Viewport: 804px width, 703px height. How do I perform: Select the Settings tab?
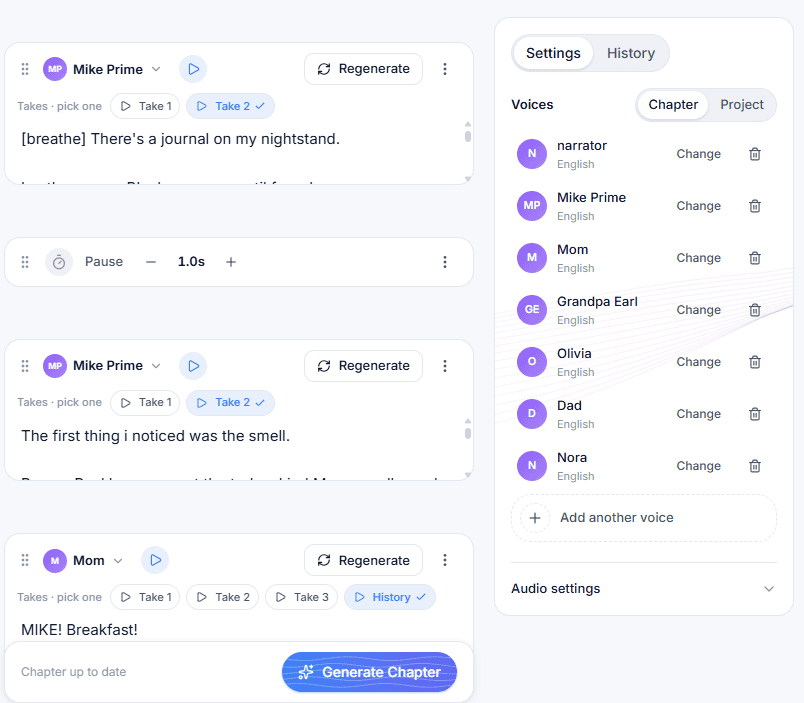(553, 53)
